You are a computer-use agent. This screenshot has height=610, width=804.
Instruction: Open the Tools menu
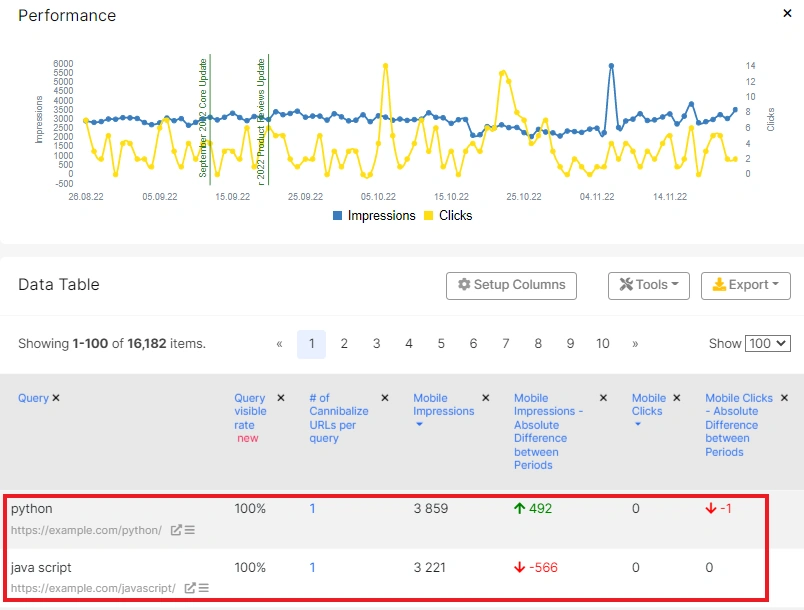[648, 285]
